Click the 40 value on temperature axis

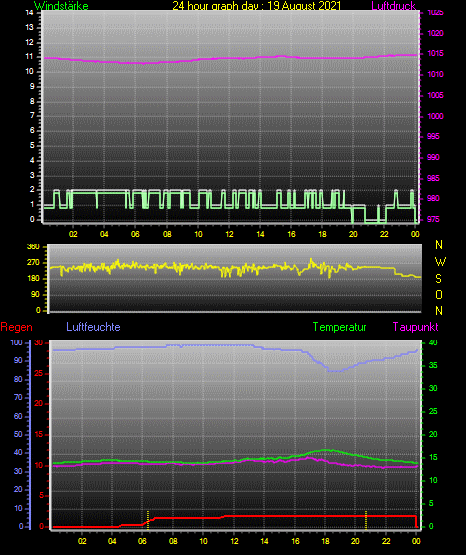433,343
